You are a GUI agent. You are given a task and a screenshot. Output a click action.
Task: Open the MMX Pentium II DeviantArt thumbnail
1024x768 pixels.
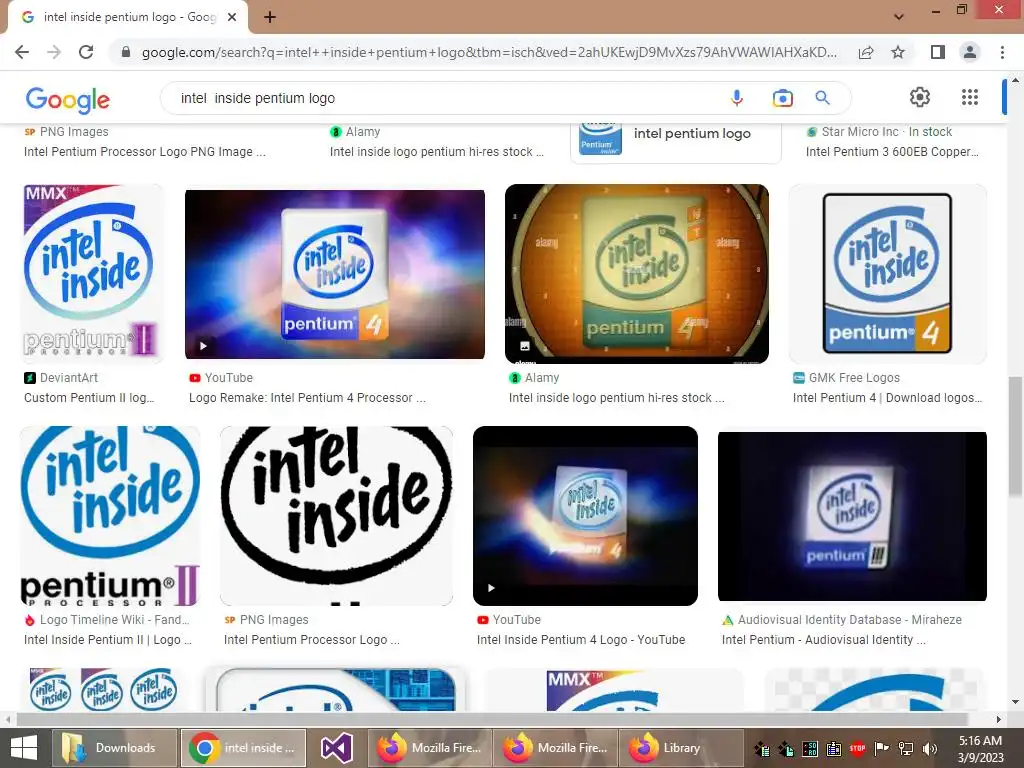pos(92,274)
